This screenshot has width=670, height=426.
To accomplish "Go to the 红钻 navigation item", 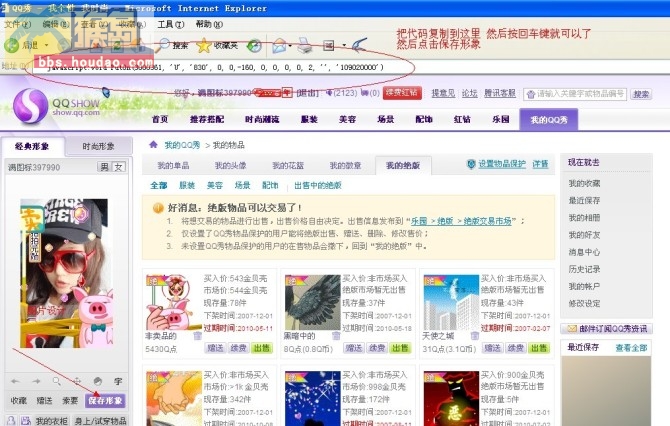I will coord(462,119).
